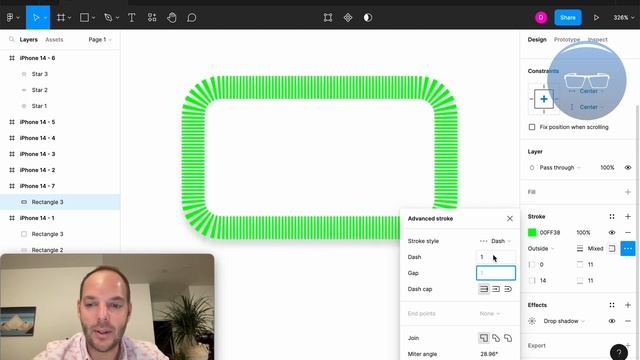
Task: Switch to the Layers tab
Action: (29, 40)
